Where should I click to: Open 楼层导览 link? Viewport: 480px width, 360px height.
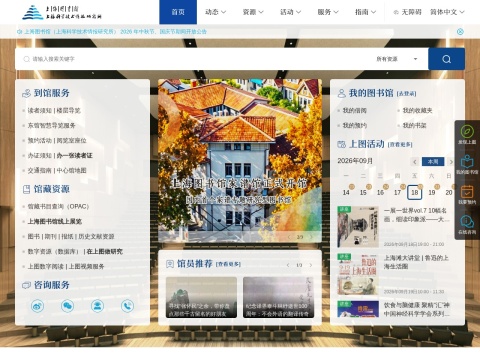pos(68,110)
